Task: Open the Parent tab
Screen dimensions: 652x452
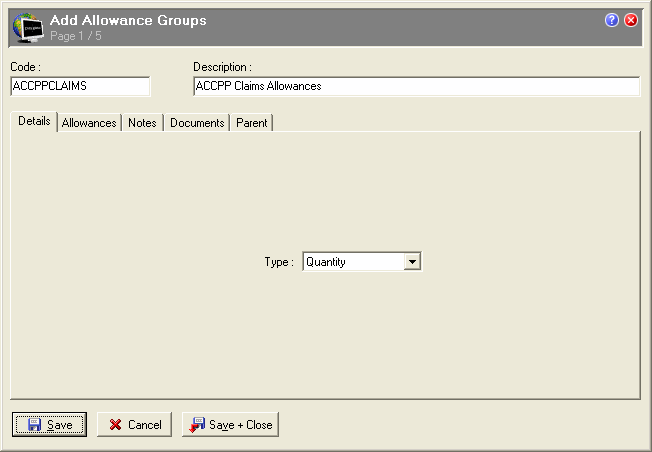Action: coord(252,123)
